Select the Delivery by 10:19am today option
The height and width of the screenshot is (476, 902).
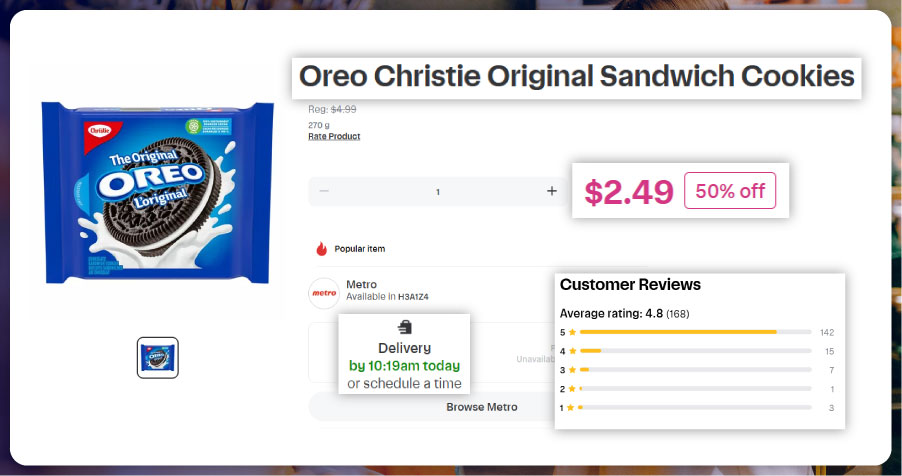click(404, 366)
